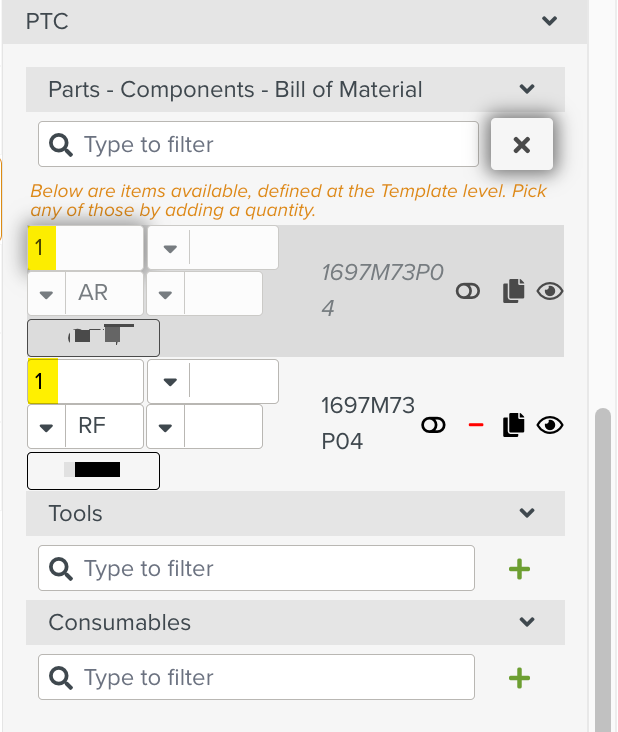The image size is (618, 732).
Task: Remove the RF part with the red minus icon
Action: (x=476, y=425)
